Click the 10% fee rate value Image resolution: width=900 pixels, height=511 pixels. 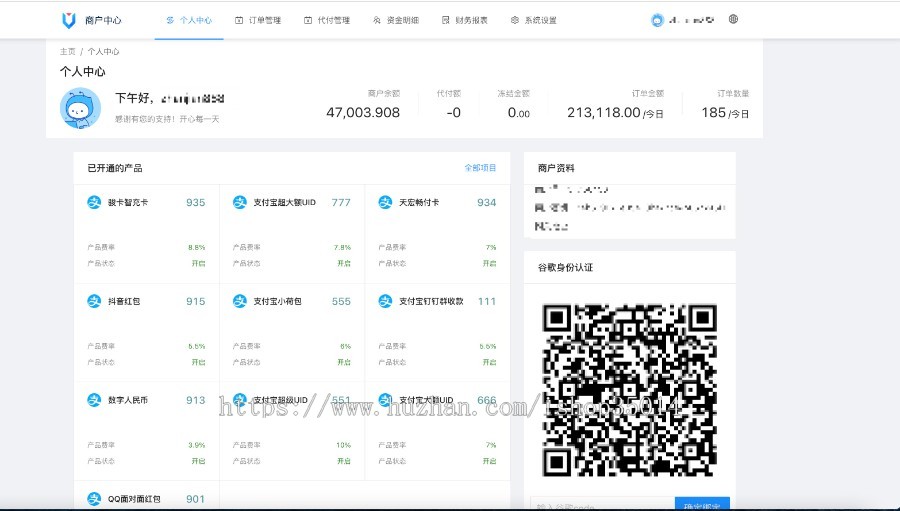pos(343,445)
